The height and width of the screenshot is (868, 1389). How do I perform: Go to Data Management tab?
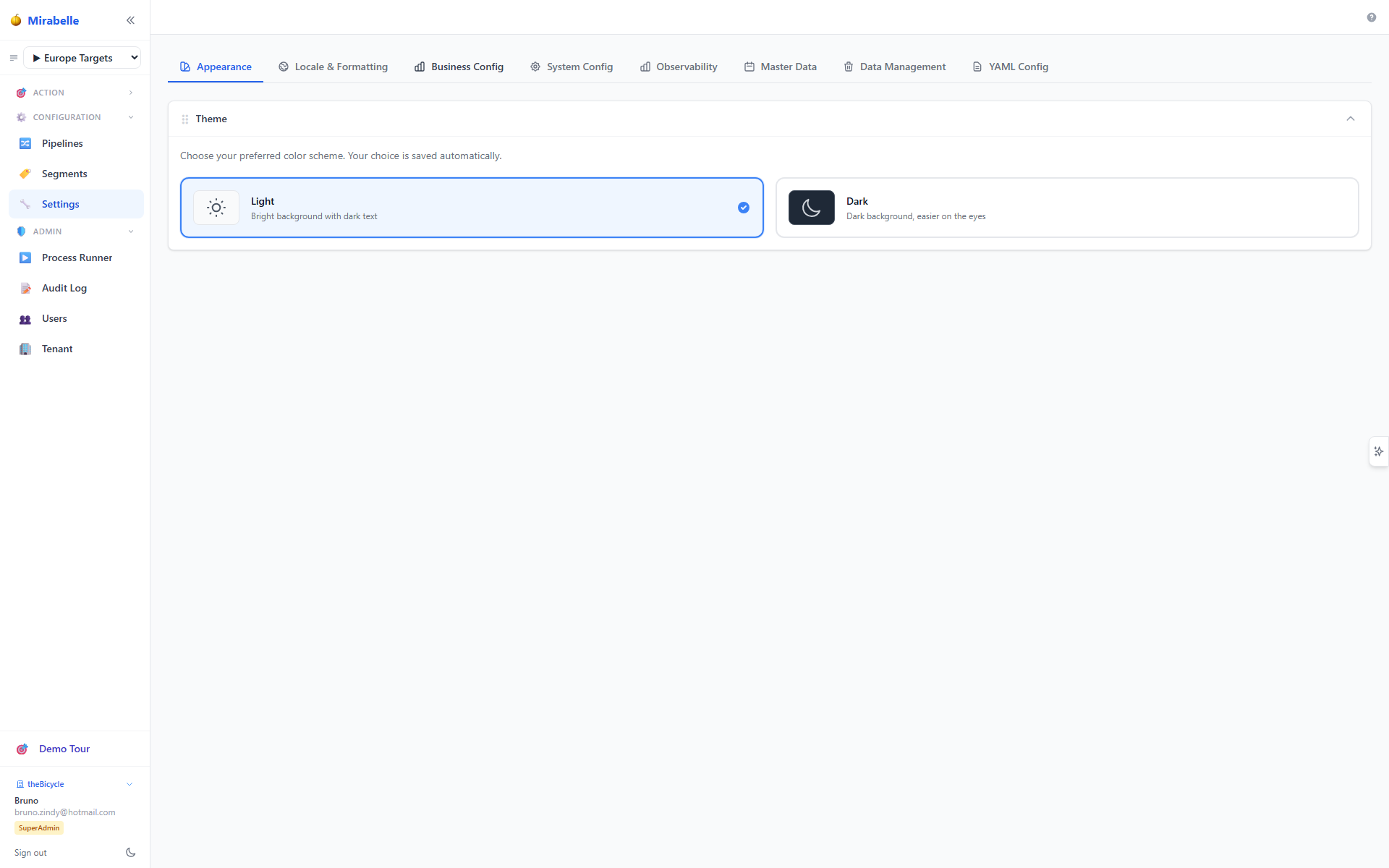click(894, 67)
